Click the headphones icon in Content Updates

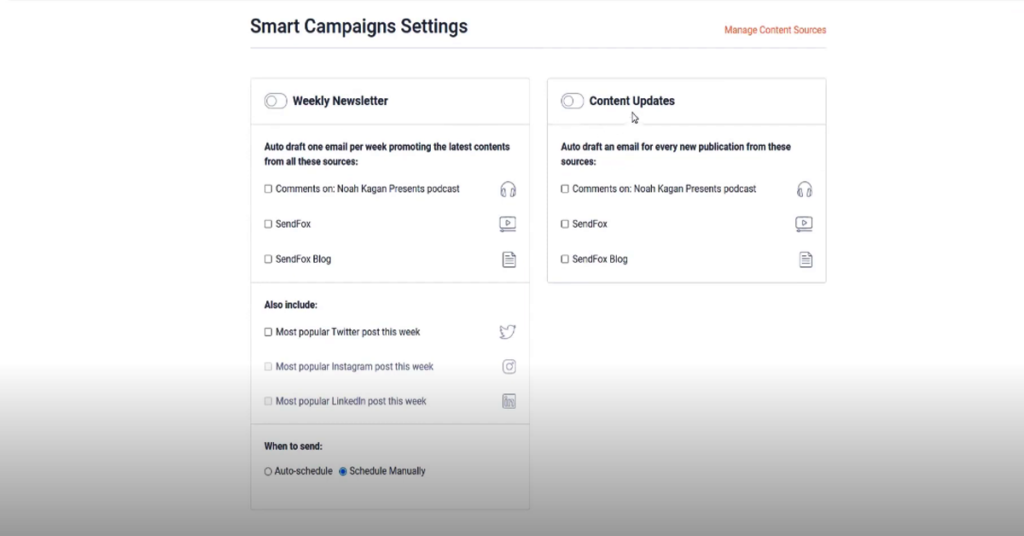[x=805, y=189]
